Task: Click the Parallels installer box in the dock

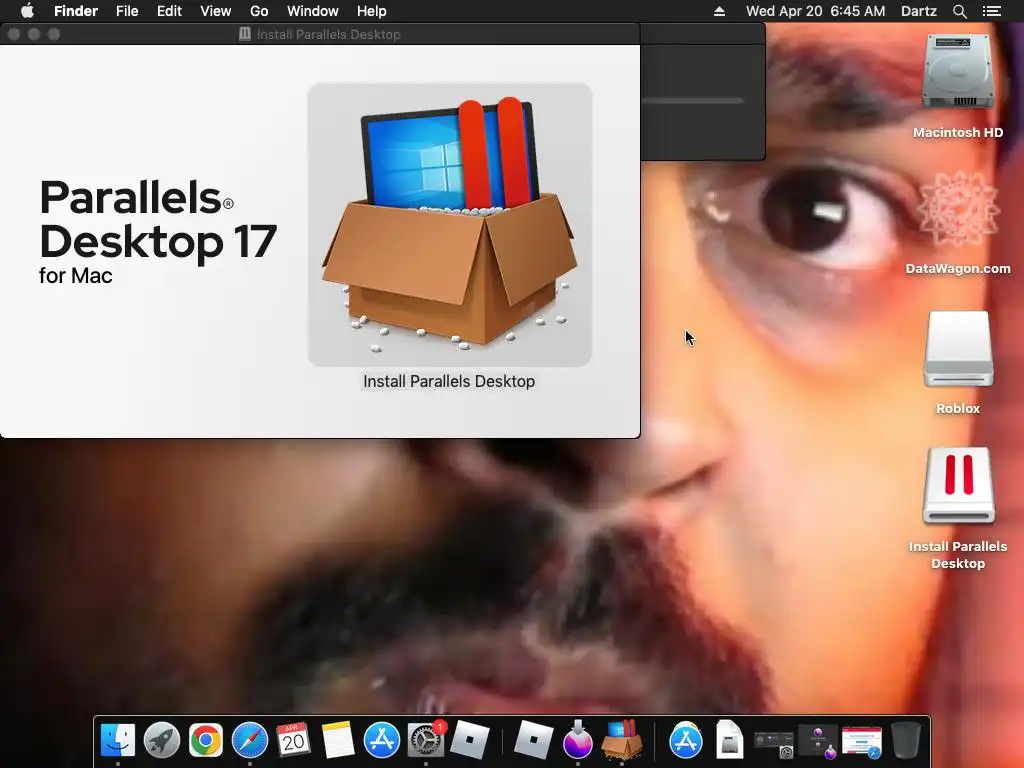Action: click(622, 741)
